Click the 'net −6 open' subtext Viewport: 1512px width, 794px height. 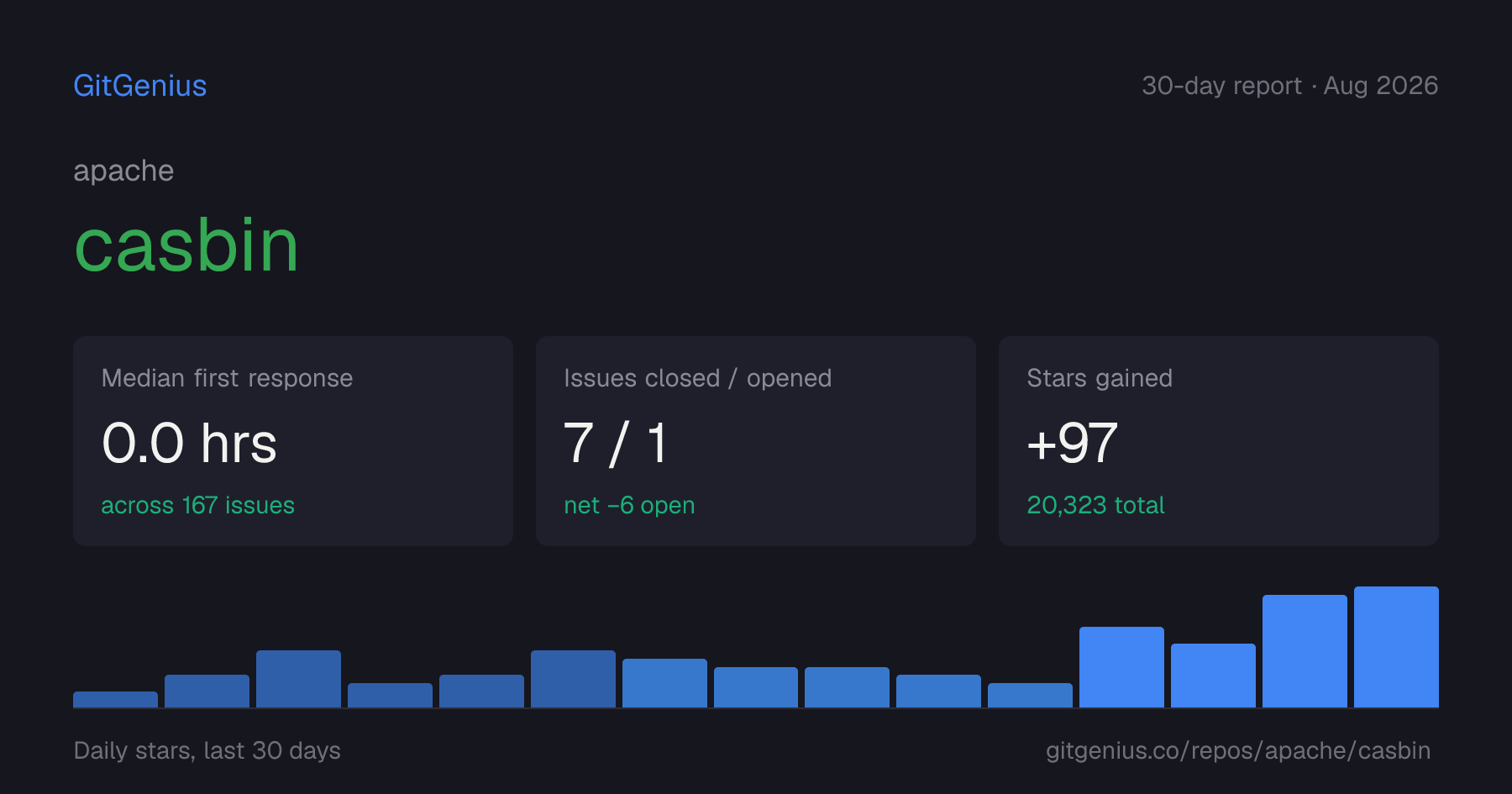(629, 505)
